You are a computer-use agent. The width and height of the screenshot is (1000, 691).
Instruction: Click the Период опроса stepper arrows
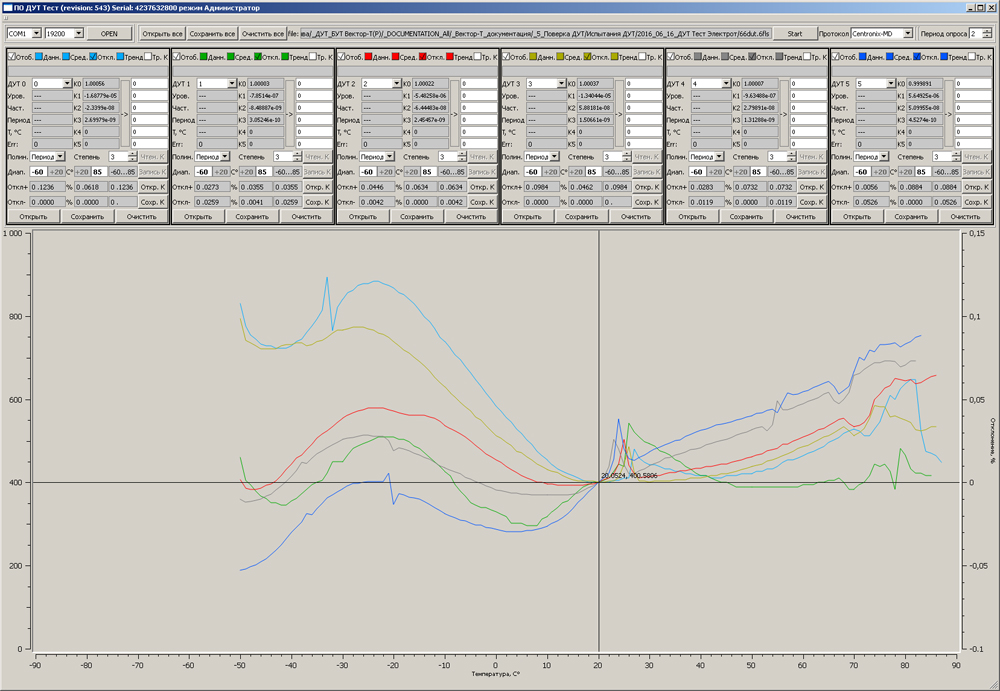[x=987, y=33]
